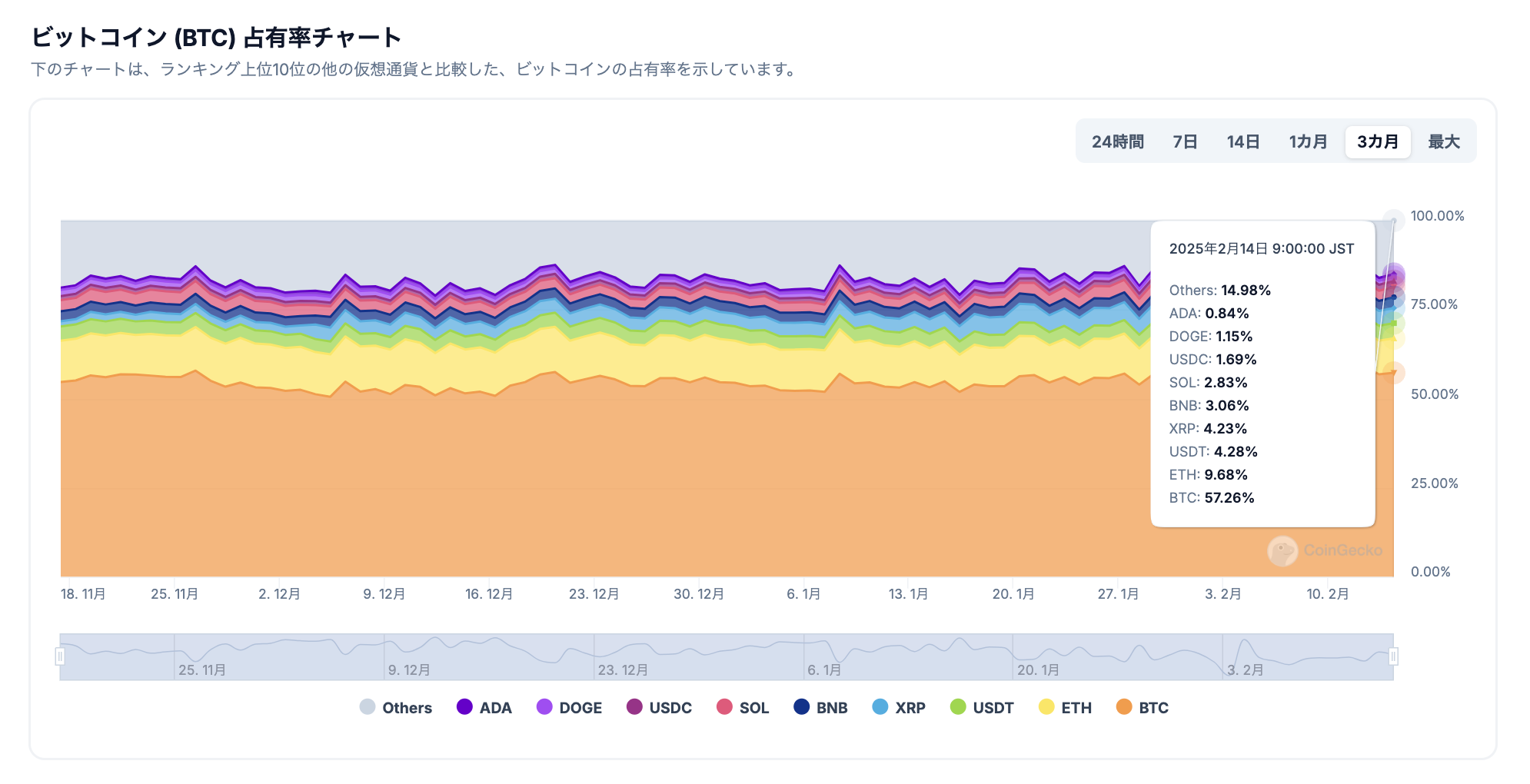Click the USDC maroon legend dot
The height and width of the screenshot is (784, 1530).
coord(635,707)
